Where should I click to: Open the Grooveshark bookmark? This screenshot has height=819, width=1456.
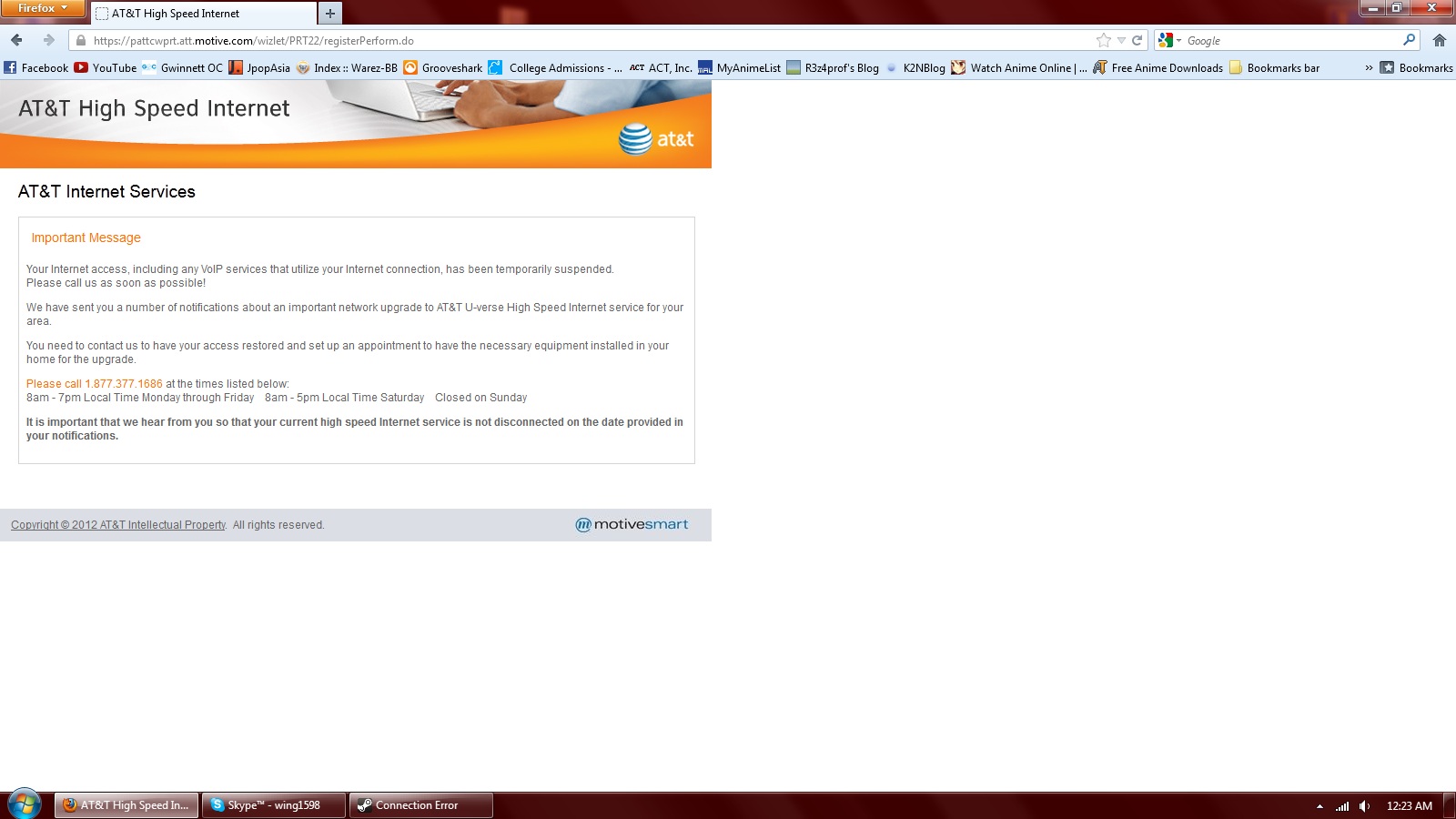[443, 67]
